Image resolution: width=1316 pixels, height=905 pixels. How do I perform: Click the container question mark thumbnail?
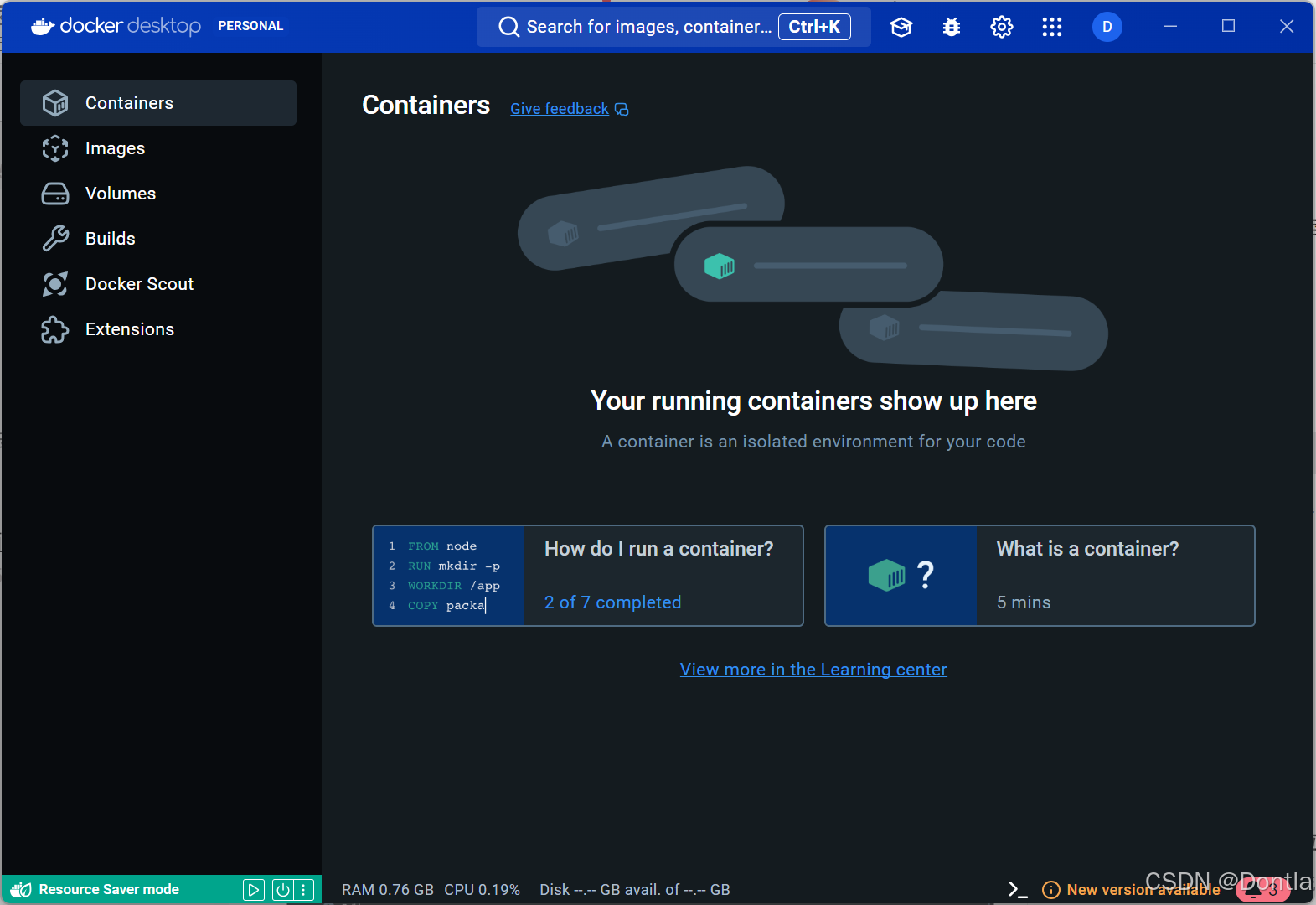tap(901, 576)
